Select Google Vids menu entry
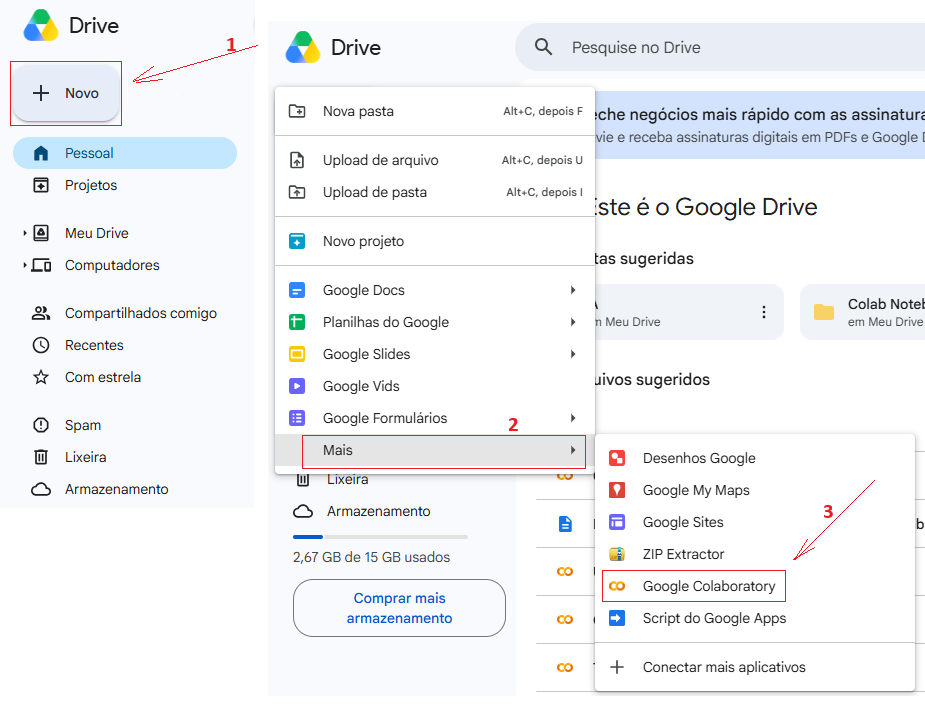This screenshot has height=719, width=925. pos(435,386)
